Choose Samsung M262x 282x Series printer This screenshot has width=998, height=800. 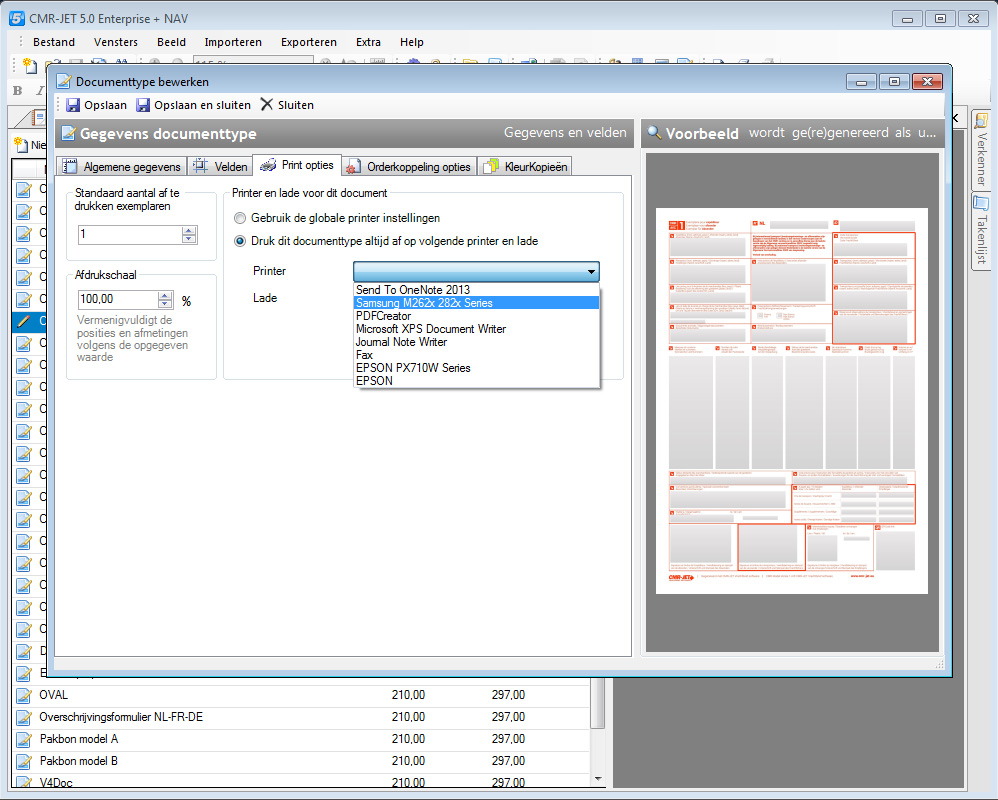click(x=424, y=303)
